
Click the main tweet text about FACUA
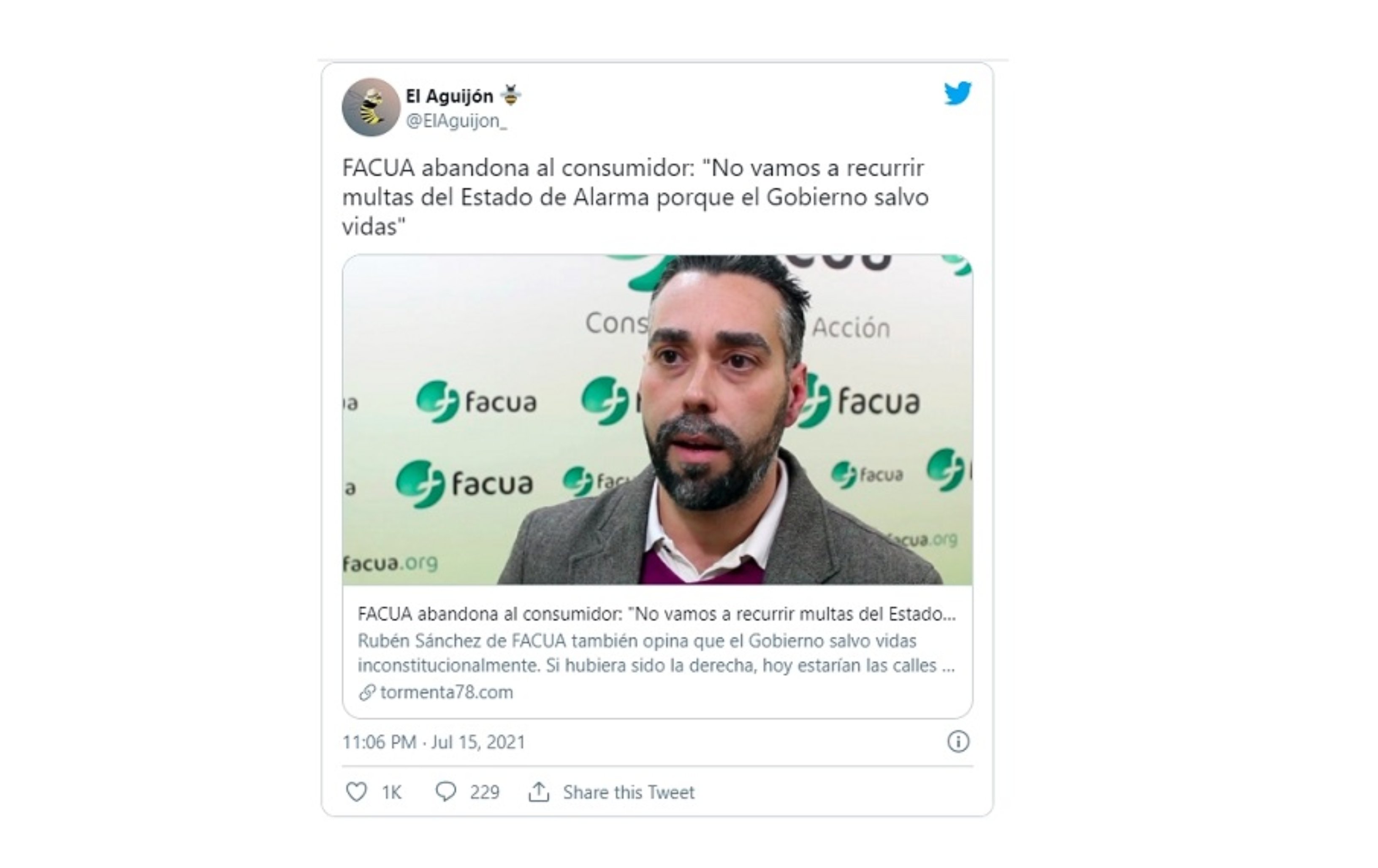tap(635, 198)
